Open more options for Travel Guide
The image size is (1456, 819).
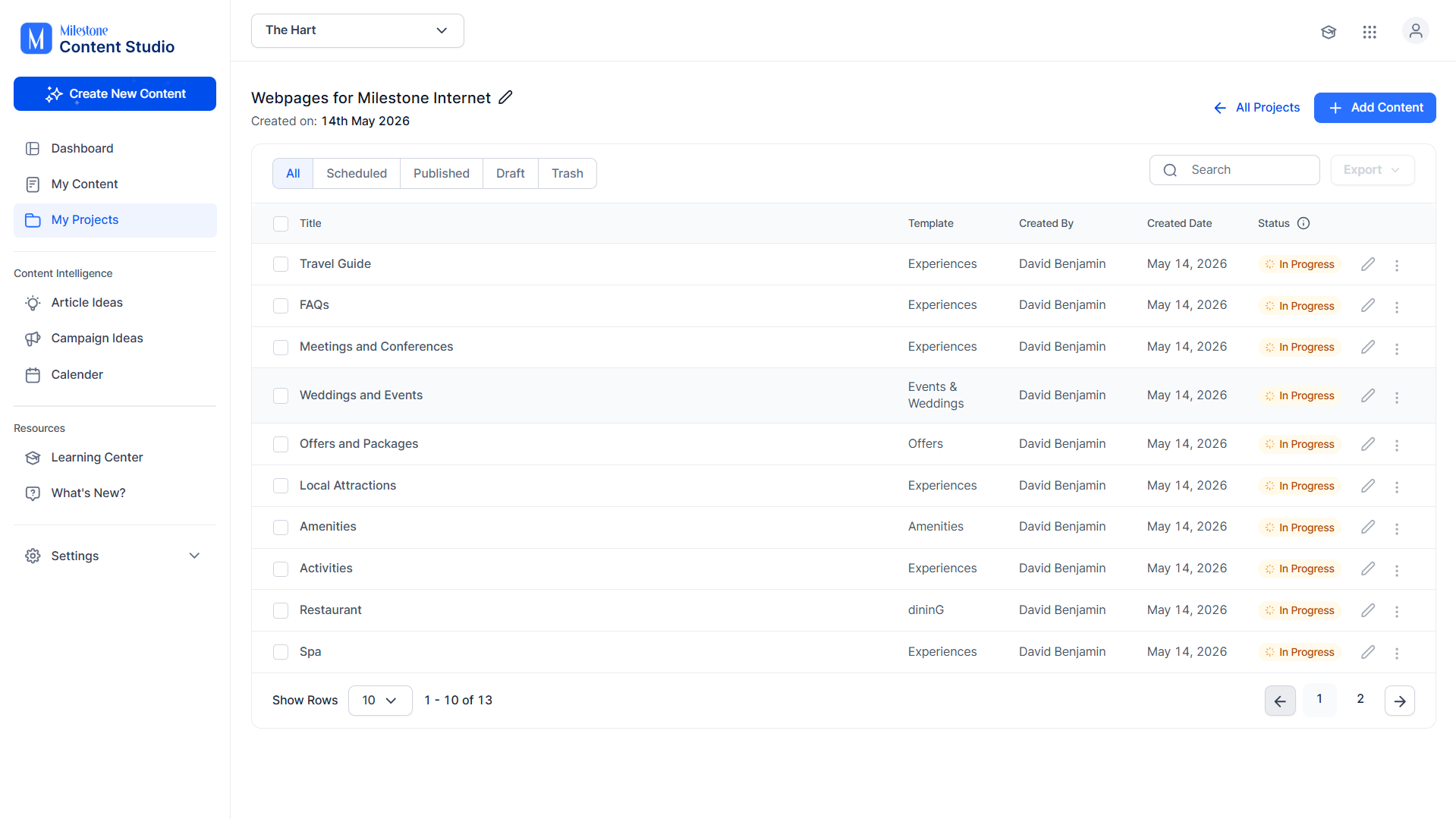(x=1397, y=265)
